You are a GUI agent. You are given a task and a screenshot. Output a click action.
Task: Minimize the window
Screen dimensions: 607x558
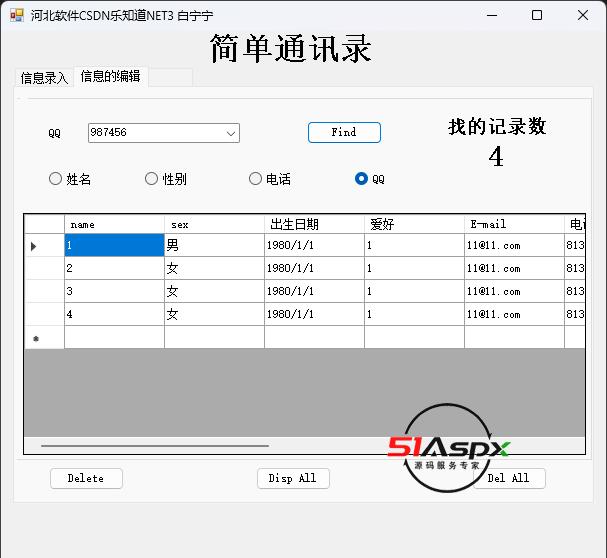coord(492,15)
